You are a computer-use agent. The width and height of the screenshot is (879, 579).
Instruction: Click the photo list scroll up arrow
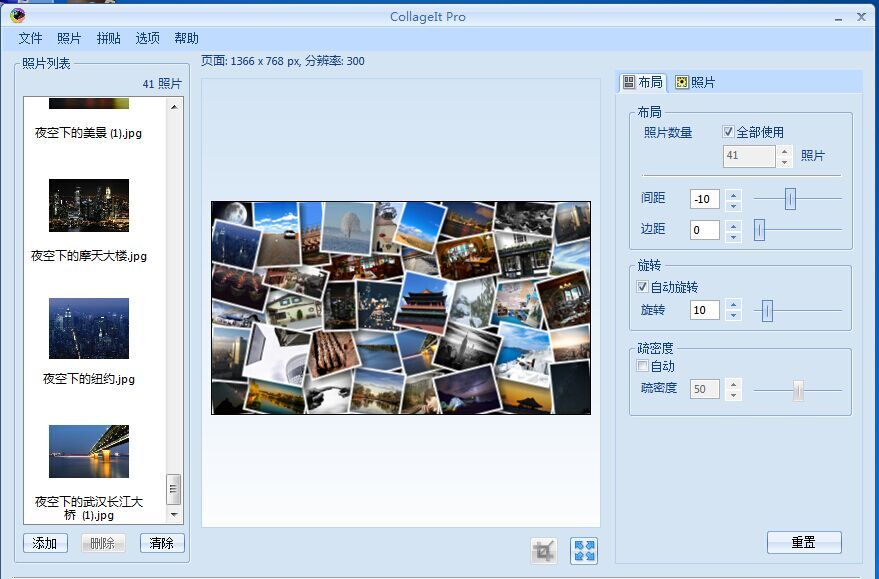pos(174,106)
